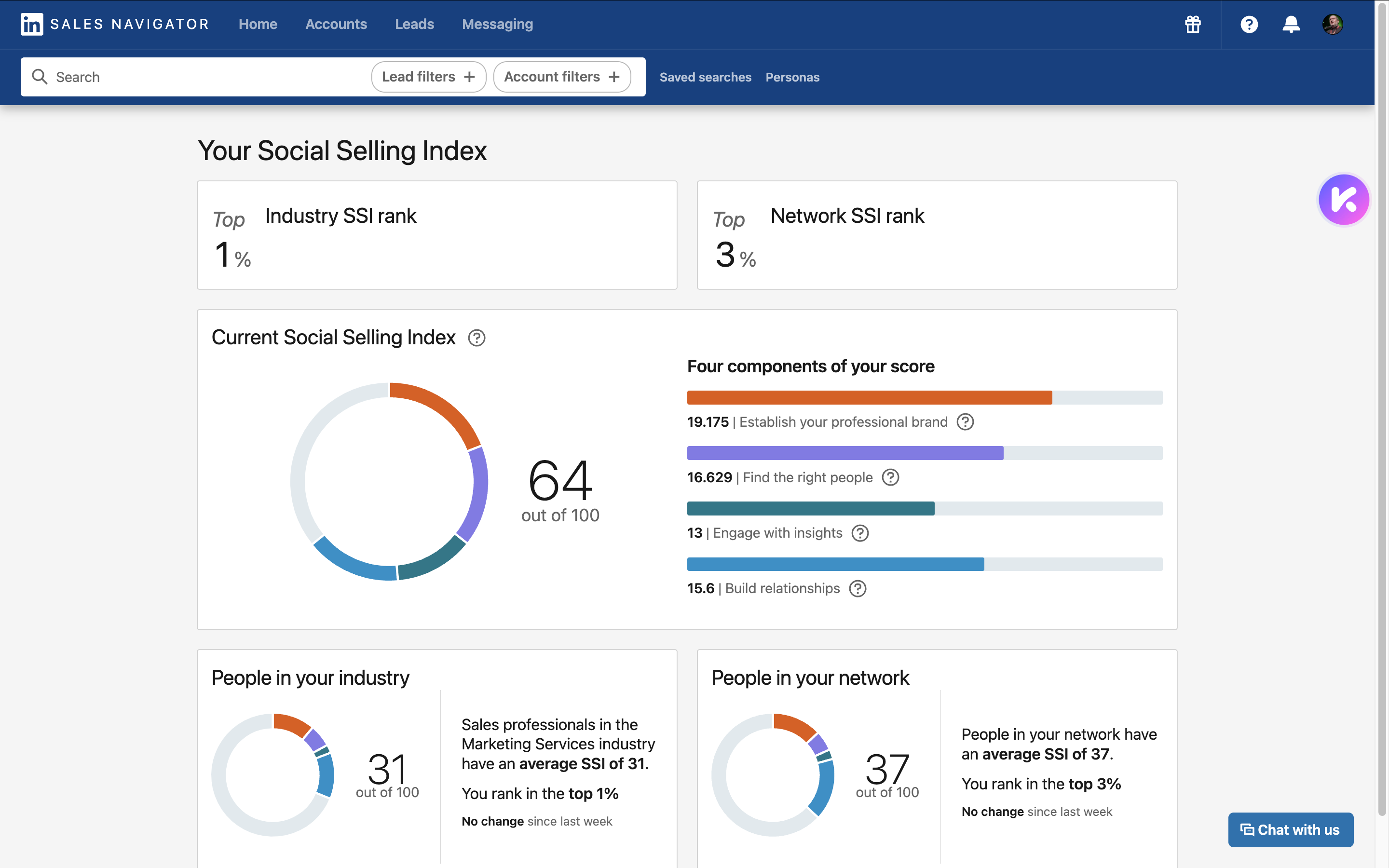Image resolution: width=1389 pixels, height=868 pixels.
Task: Open the help question mark icon in the navbar
Action: point(1249,24)
